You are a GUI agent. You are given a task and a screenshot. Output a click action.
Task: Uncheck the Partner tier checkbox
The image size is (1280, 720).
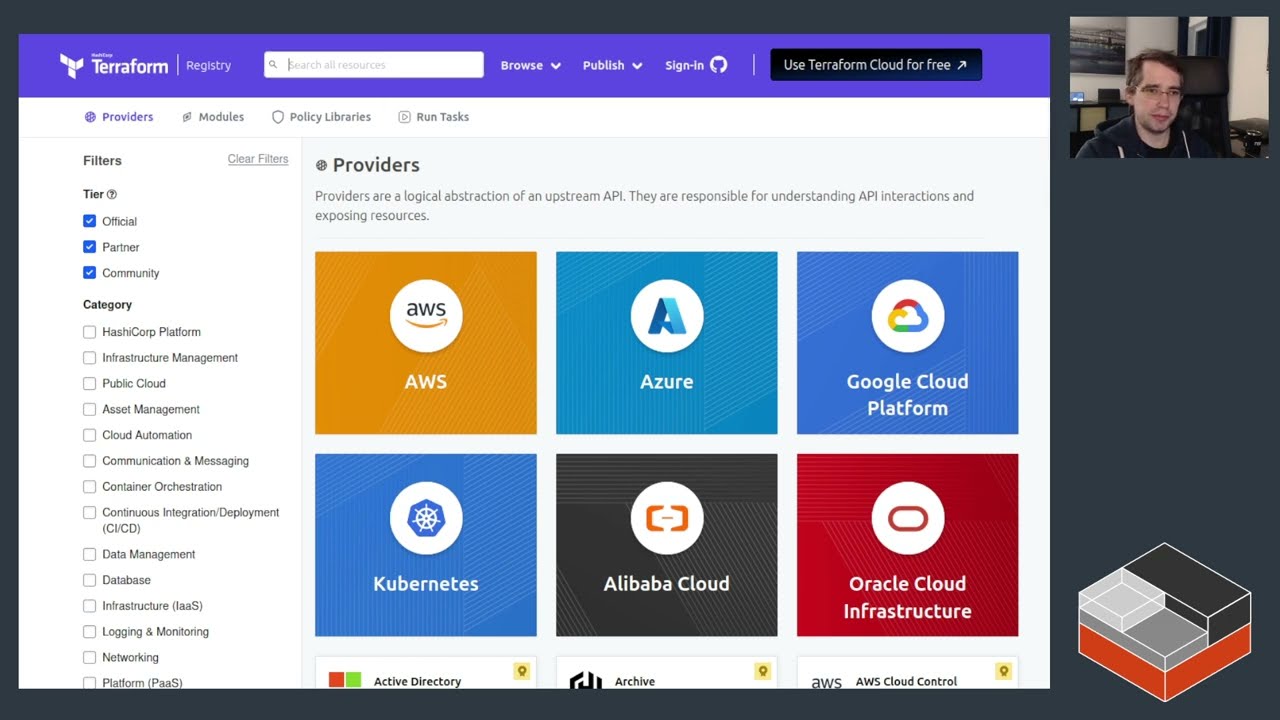89,247
